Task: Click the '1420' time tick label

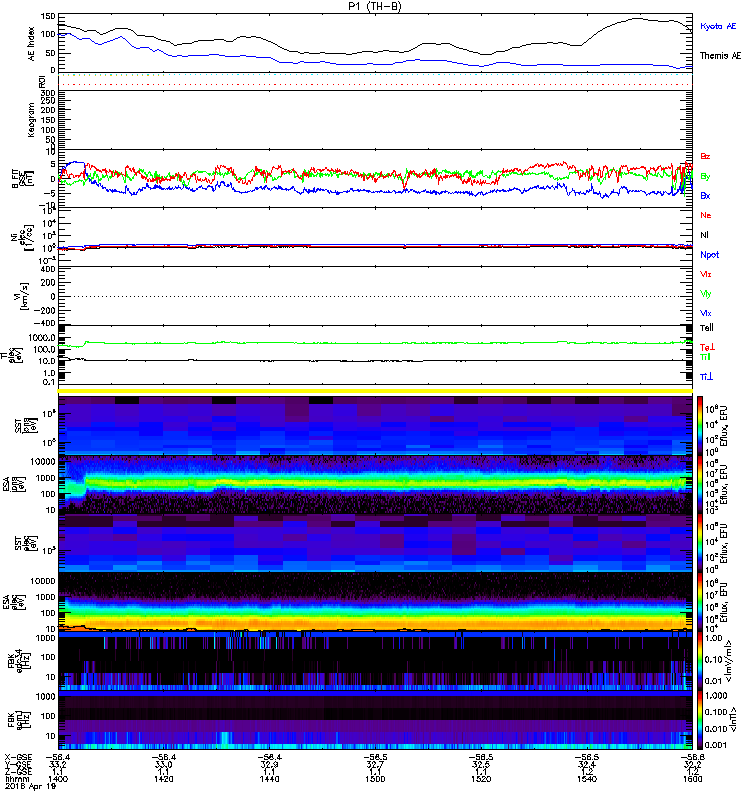Action: pos(164,779)
